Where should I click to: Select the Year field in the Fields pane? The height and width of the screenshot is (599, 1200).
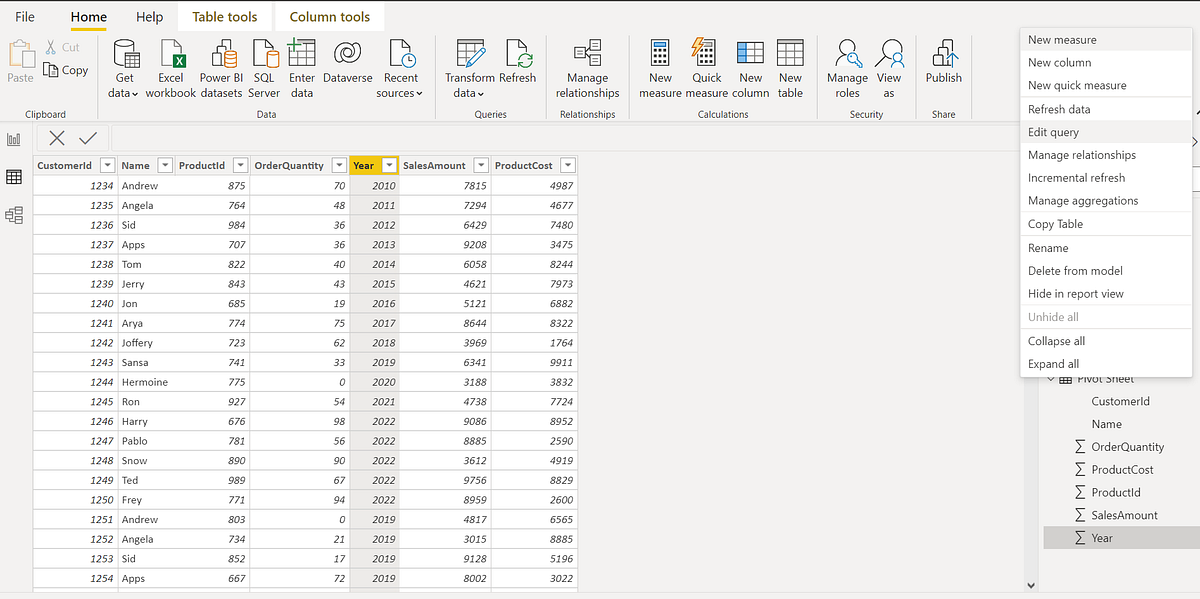coord(1103,537)
